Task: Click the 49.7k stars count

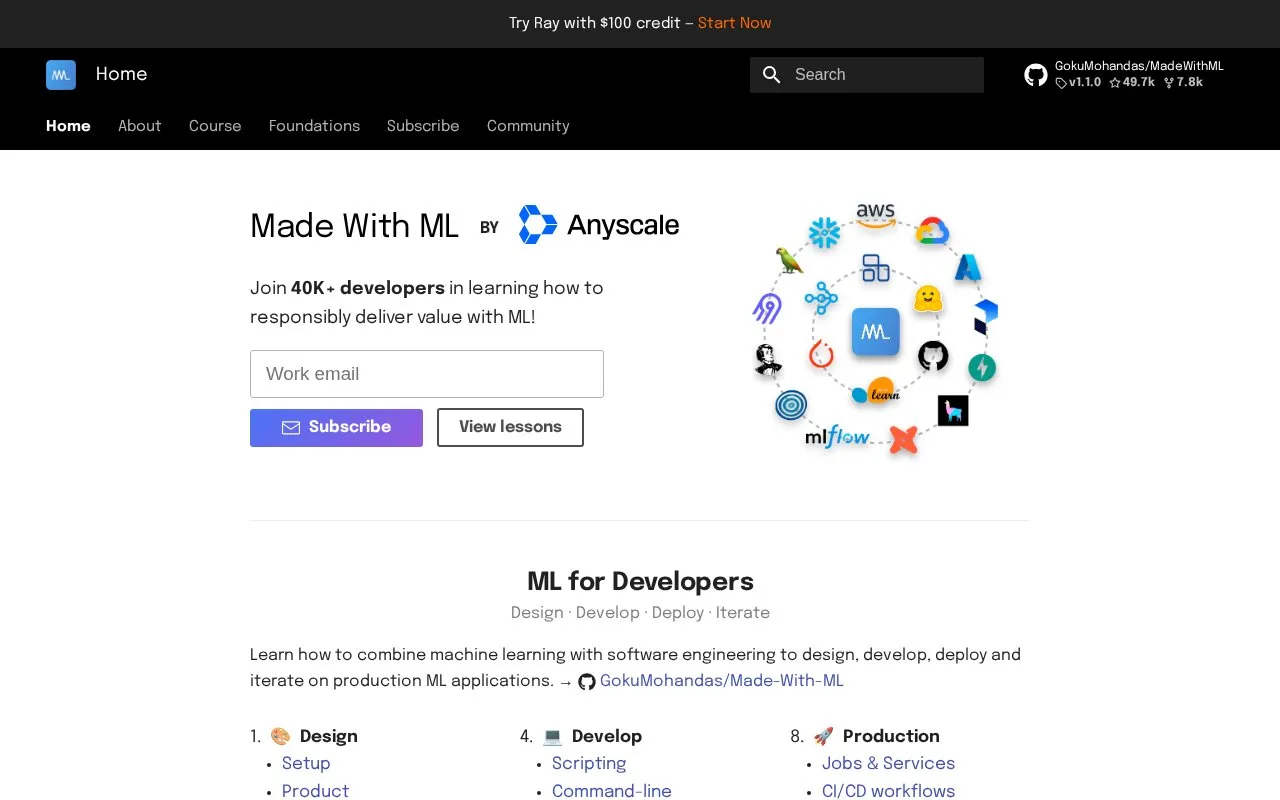Action: point(1131,83)
